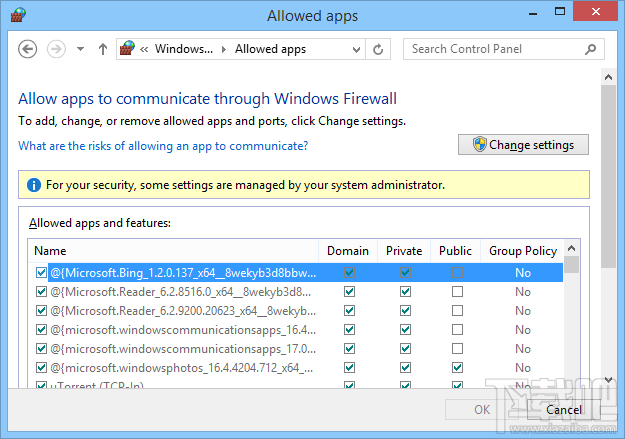The height and width of the screenshot is (439, 625).
Task: Enable Public checkbox for windowscommunicationsapps_17.0
Action: (458, 349)
